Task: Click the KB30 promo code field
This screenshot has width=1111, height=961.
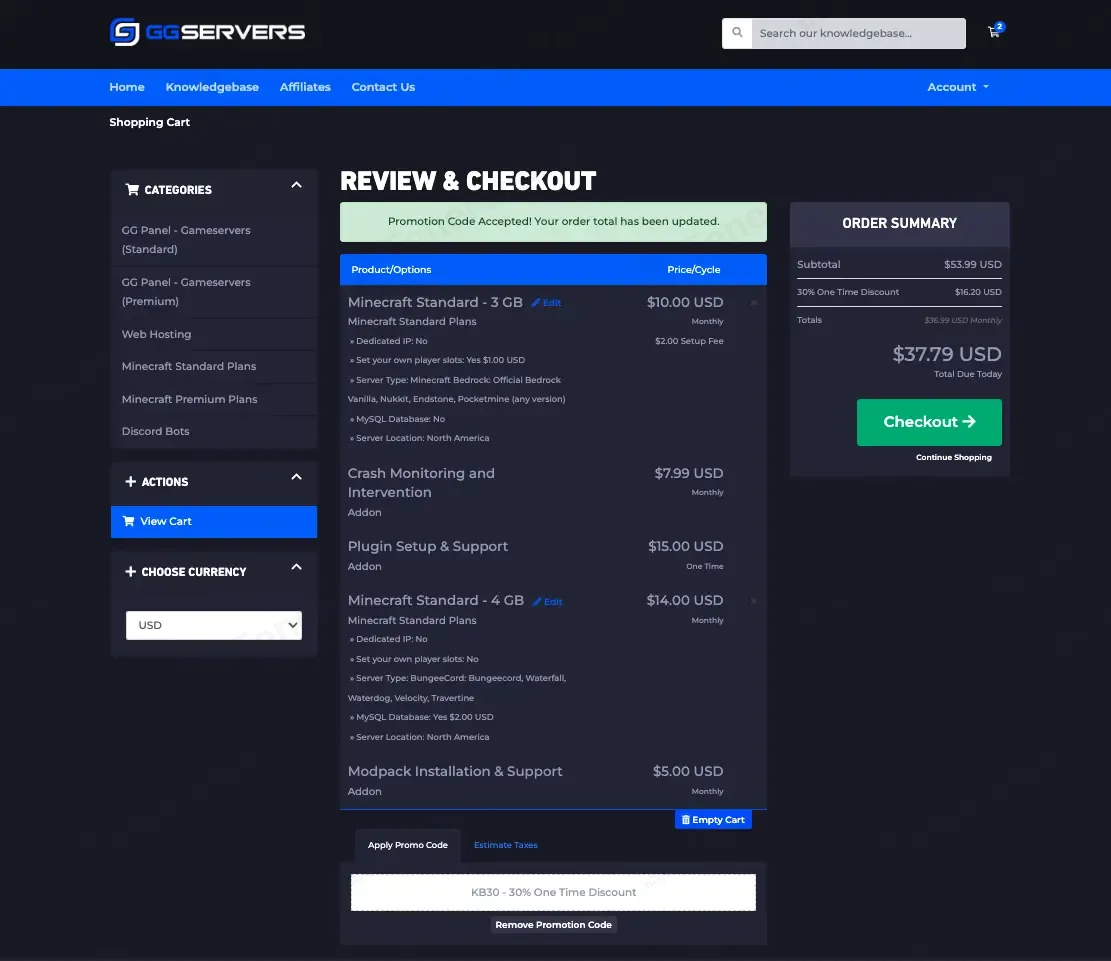Action: 553,892
